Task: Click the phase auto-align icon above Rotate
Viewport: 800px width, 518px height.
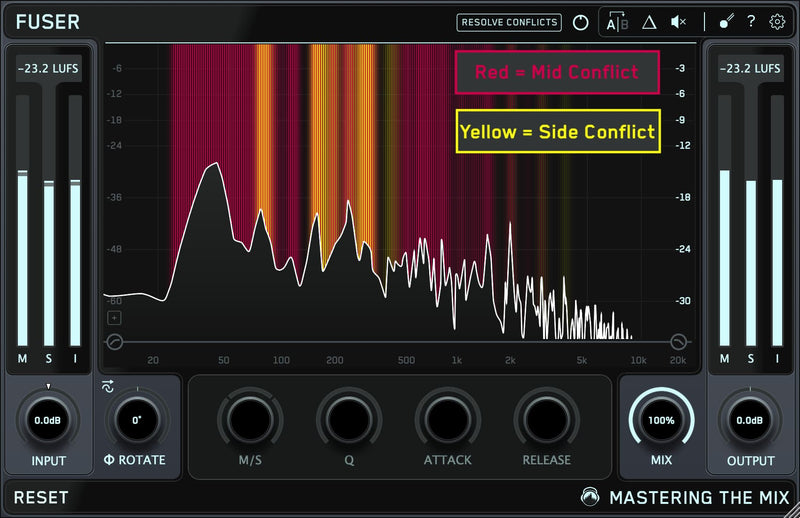Action: [x=108, y=385]
